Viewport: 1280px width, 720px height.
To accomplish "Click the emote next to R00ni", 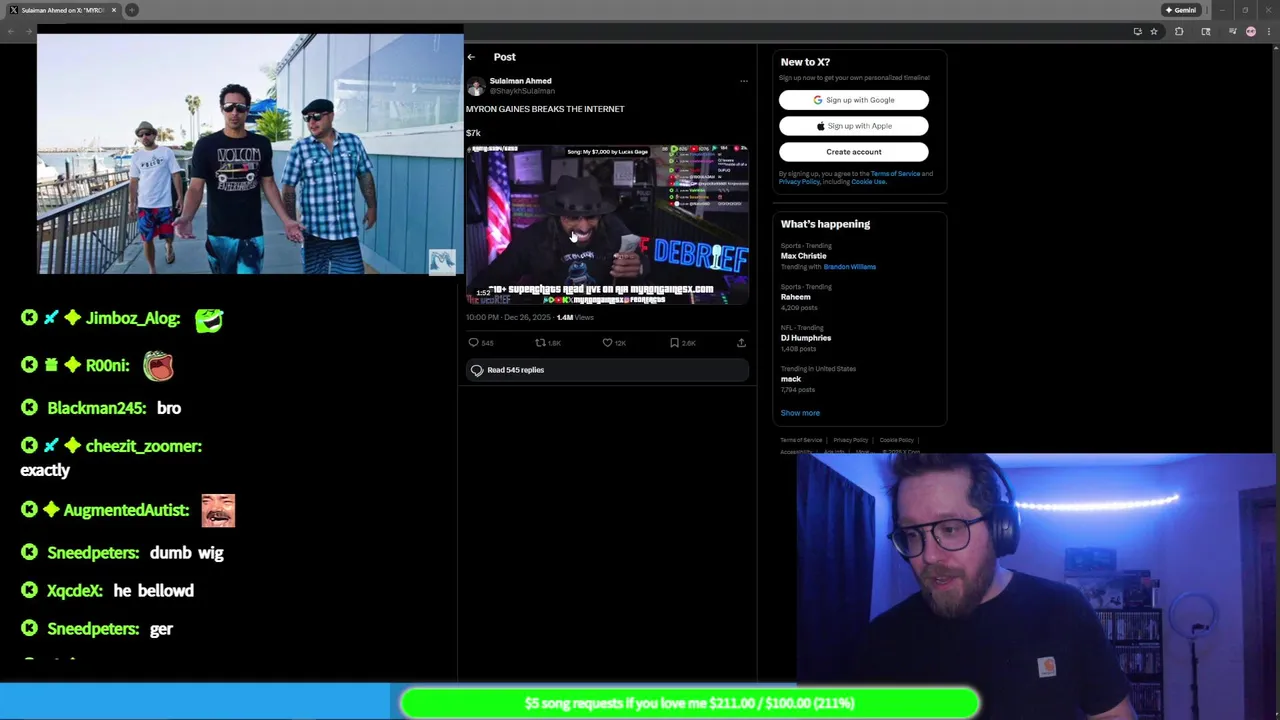I will tap(158, 366).
